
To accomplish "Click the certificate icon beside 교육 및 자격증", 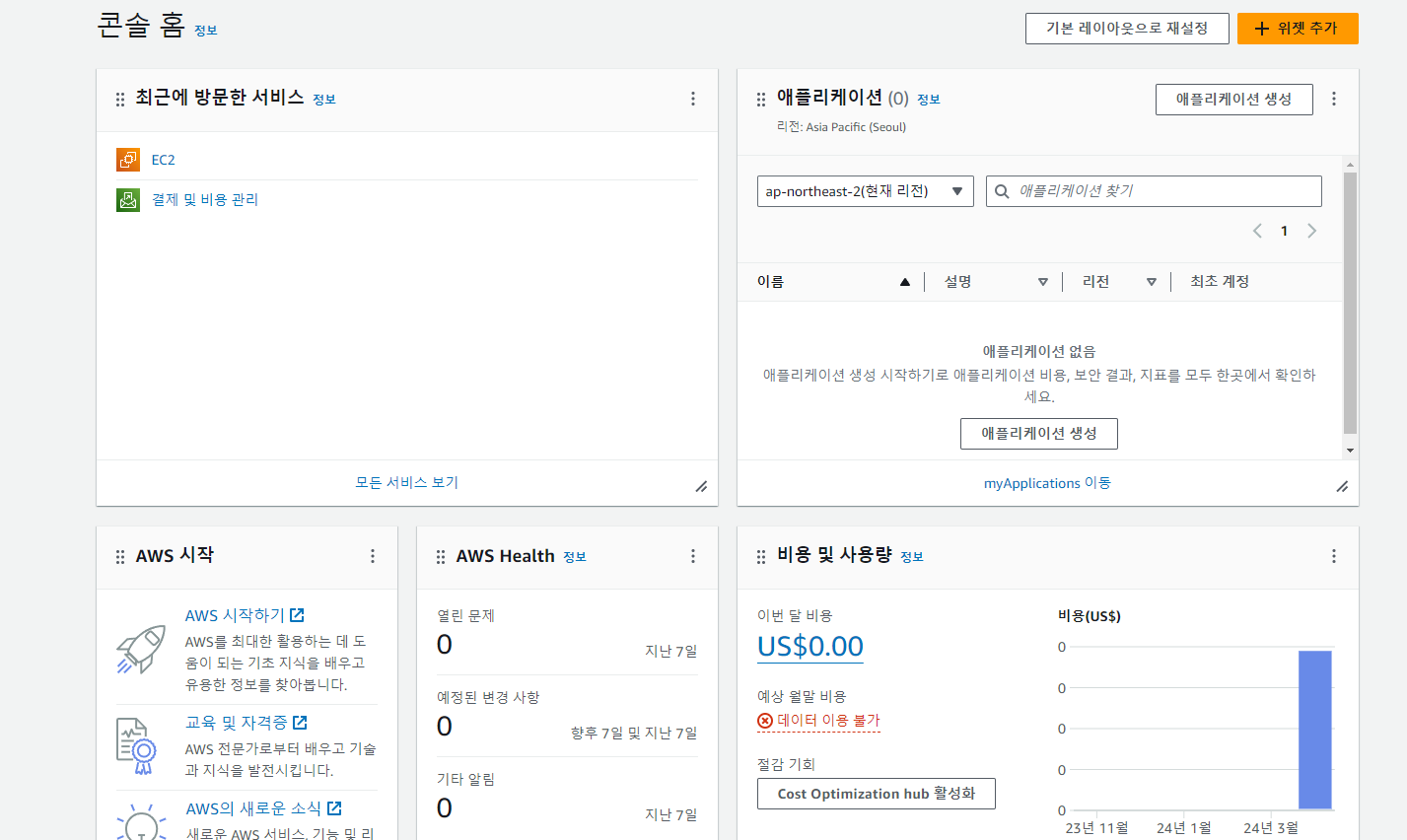I will click(x=137, y=746).
